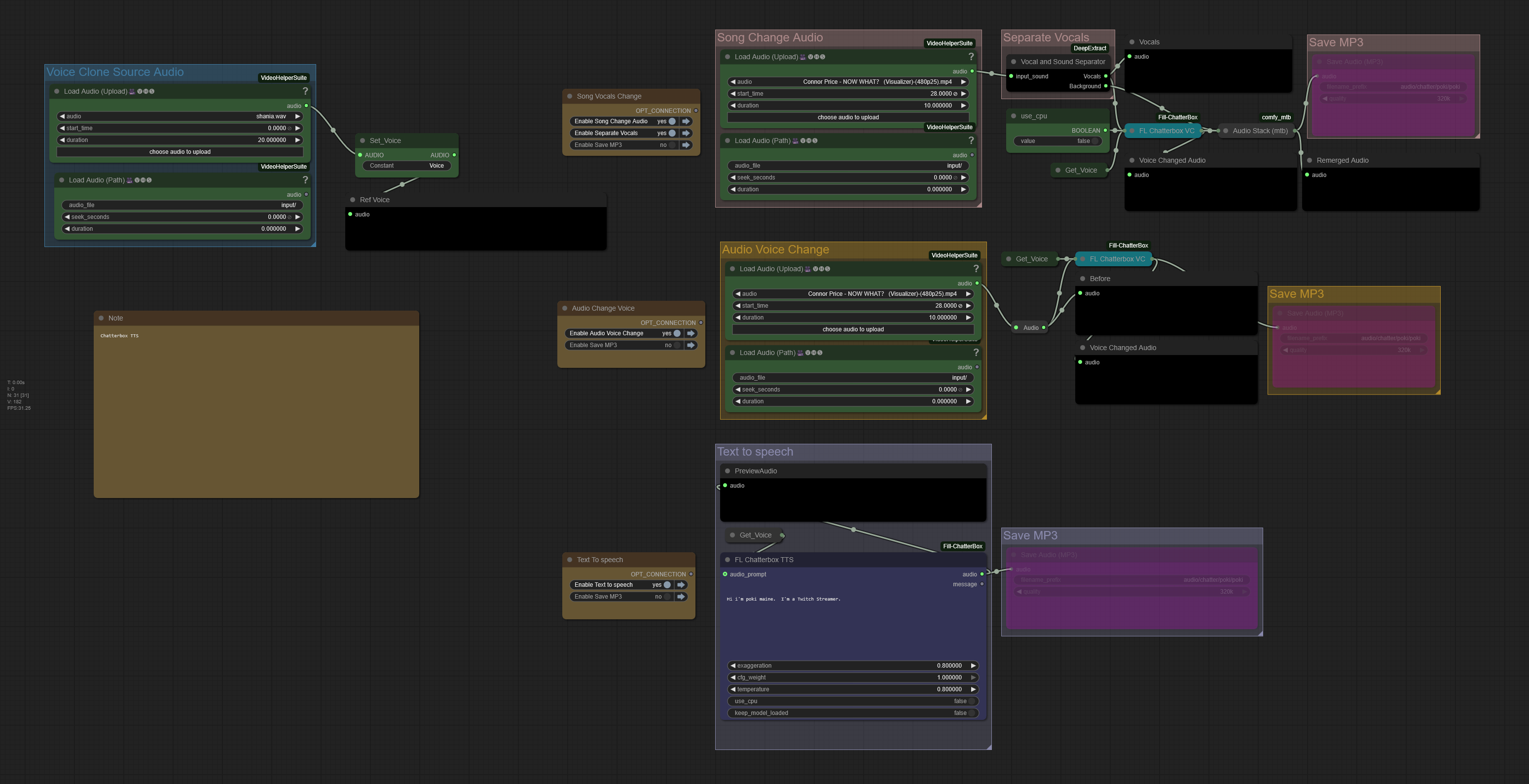Collapse the Note node via its title dot
The width and height of the screenshot is (1529, 784).
coord(101,318)
